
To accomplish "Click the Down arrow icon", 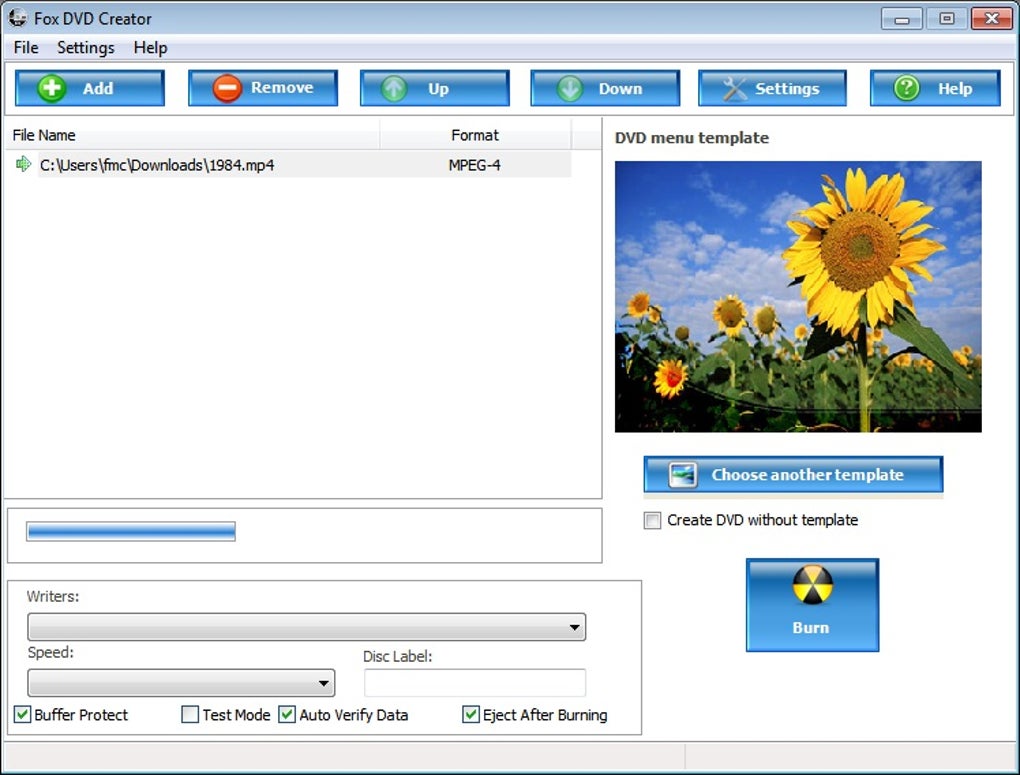I will tap(570, 88).
